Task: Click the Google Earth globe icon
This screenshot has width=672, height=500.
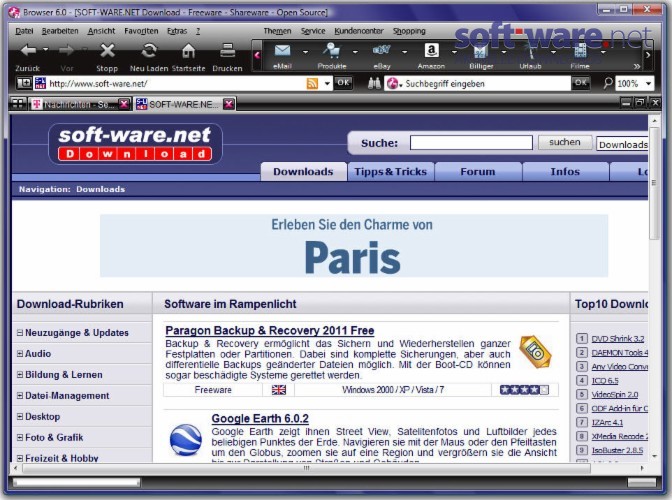Action: (186, 440)
